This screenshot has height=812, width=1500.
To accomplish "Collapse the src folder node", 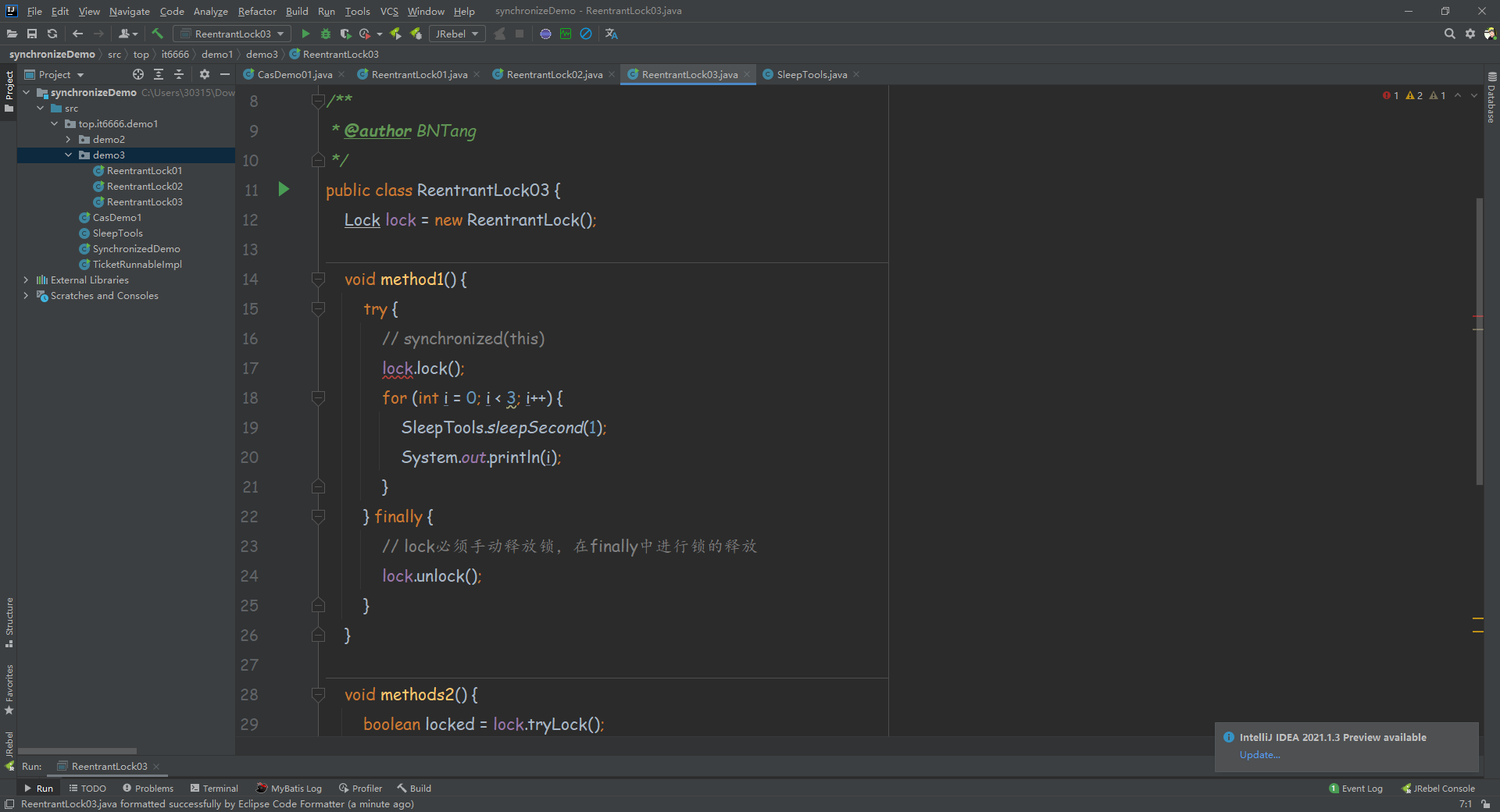I will tap(40, 108).
